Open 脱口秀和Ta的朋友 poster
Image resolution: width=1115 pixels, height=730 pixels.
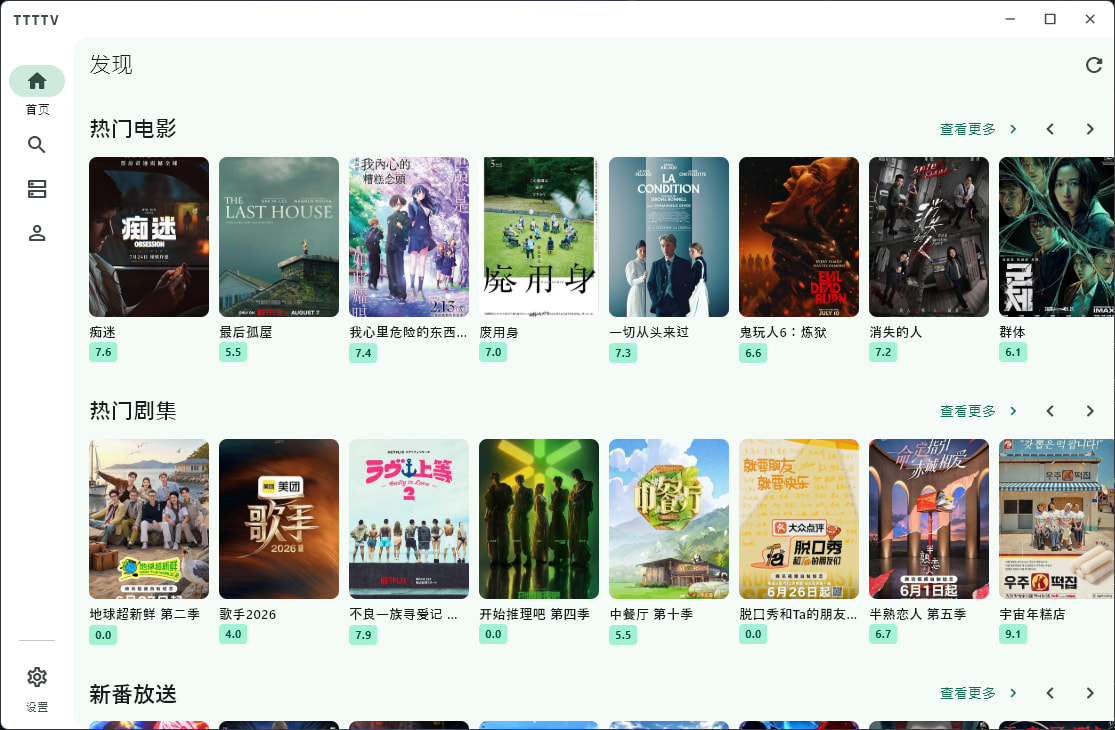[x=799, y=519]
